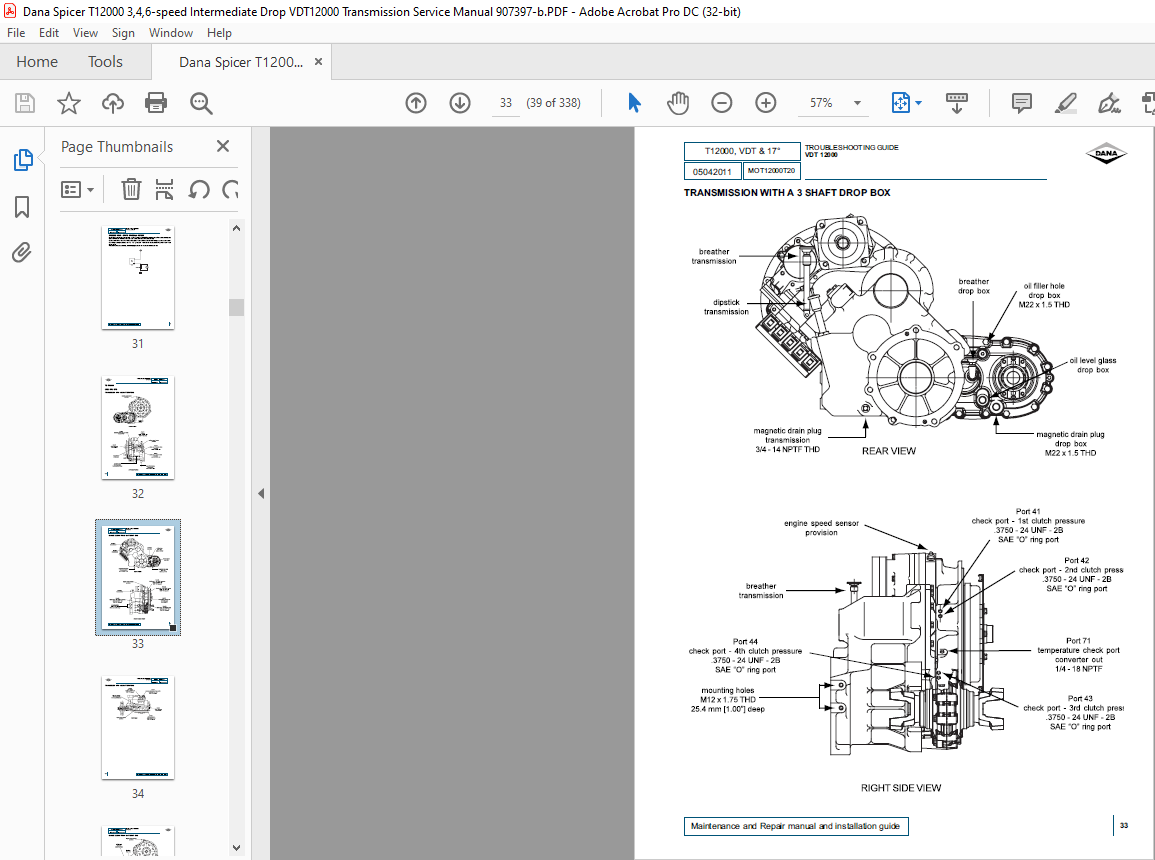Viewport: 1155px width, 860px height.
Task: Click the "Maintenance and Repair manual" footer box
Action: pyautogui.click(x=796, y=826)
